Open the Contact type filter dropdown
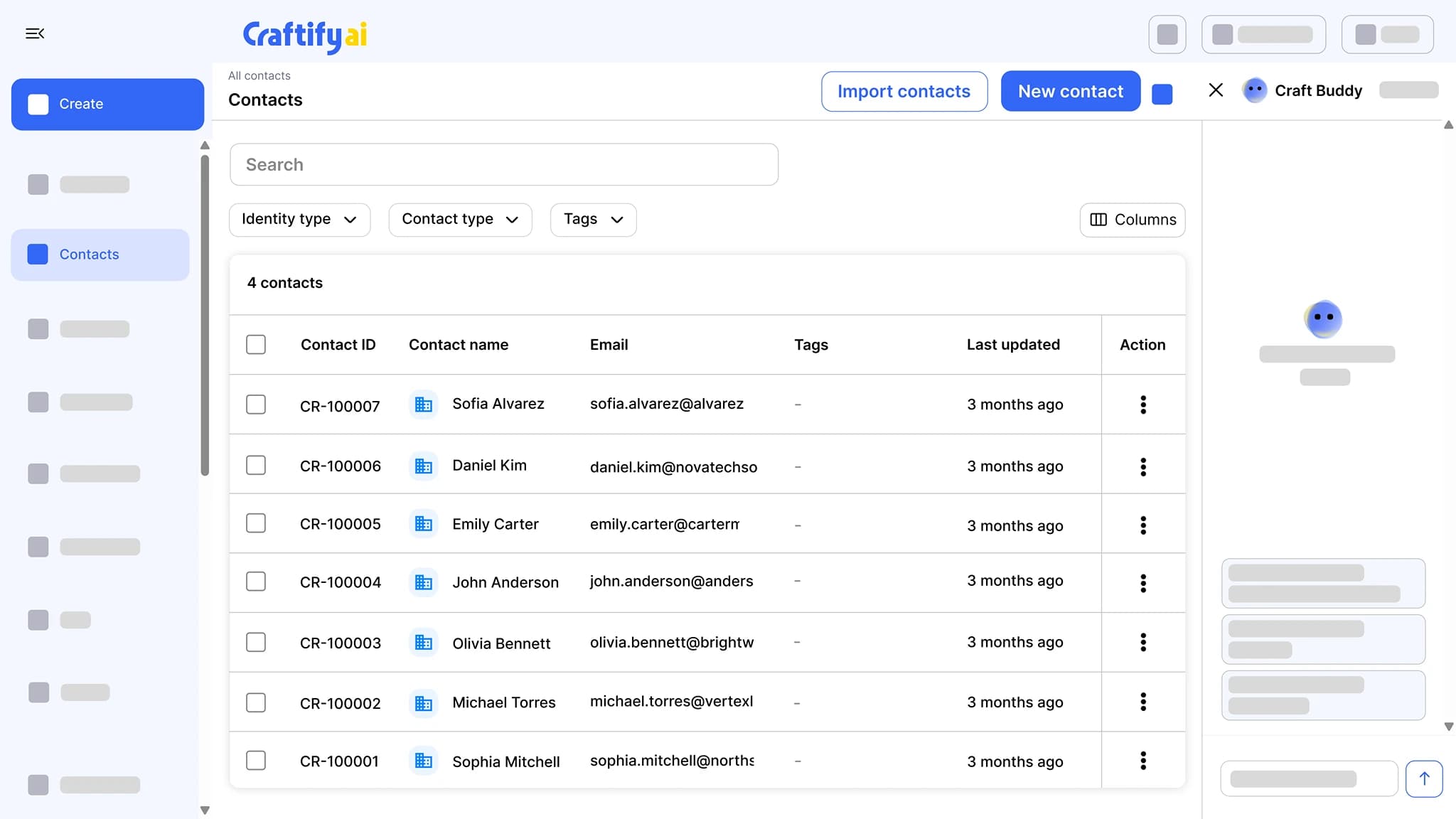The image size is (1456, 819). (460, 220)
